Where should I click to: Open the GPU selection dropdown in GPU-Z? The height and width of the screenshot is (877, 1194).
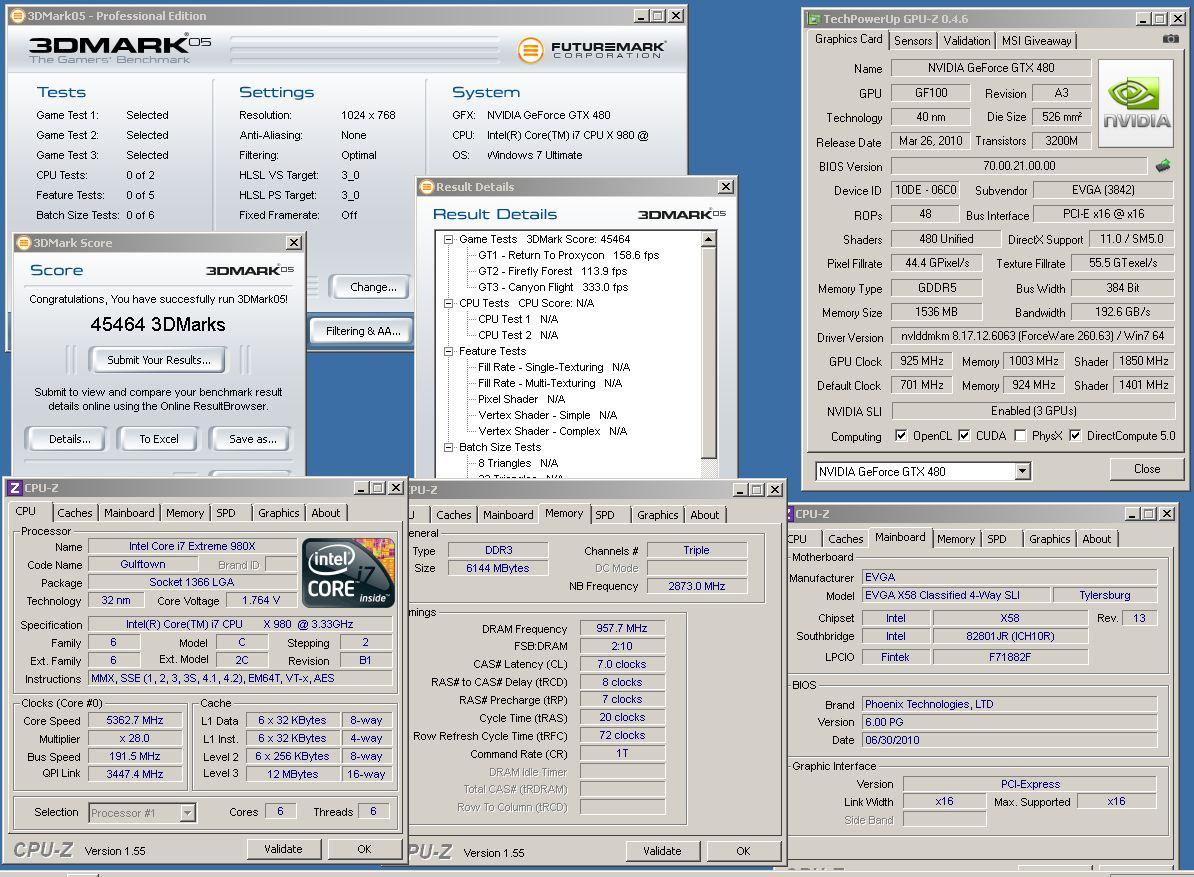1023,471
